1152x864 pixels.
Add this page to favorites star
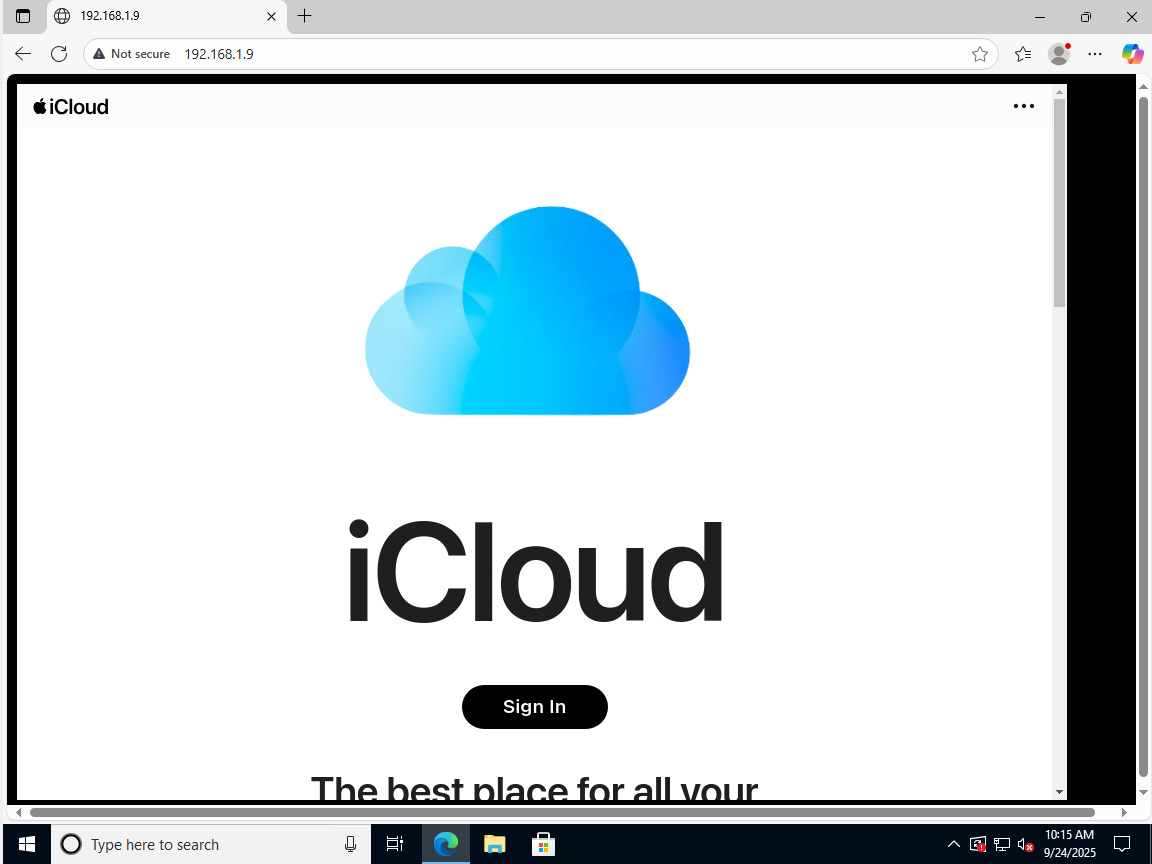979,54
